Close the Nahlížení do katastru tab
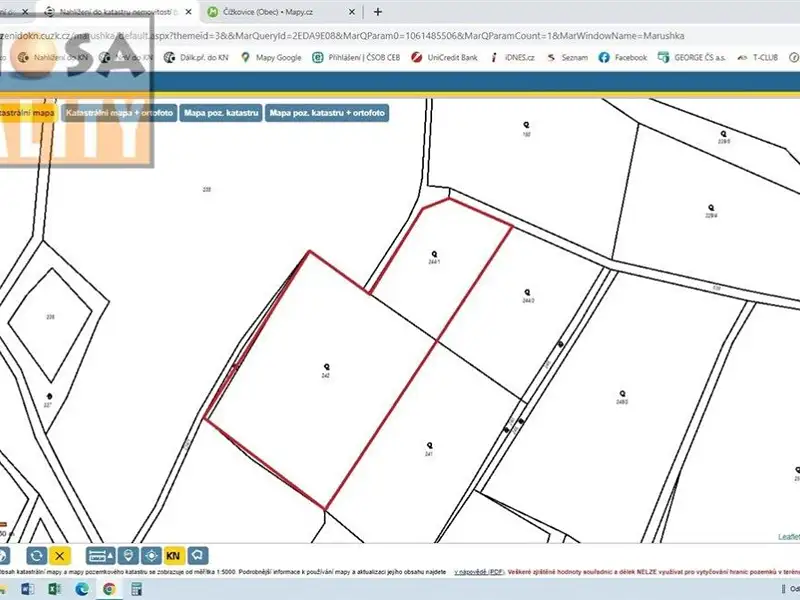The width and height of the screenshot is (800, 600). coord(188,12)
